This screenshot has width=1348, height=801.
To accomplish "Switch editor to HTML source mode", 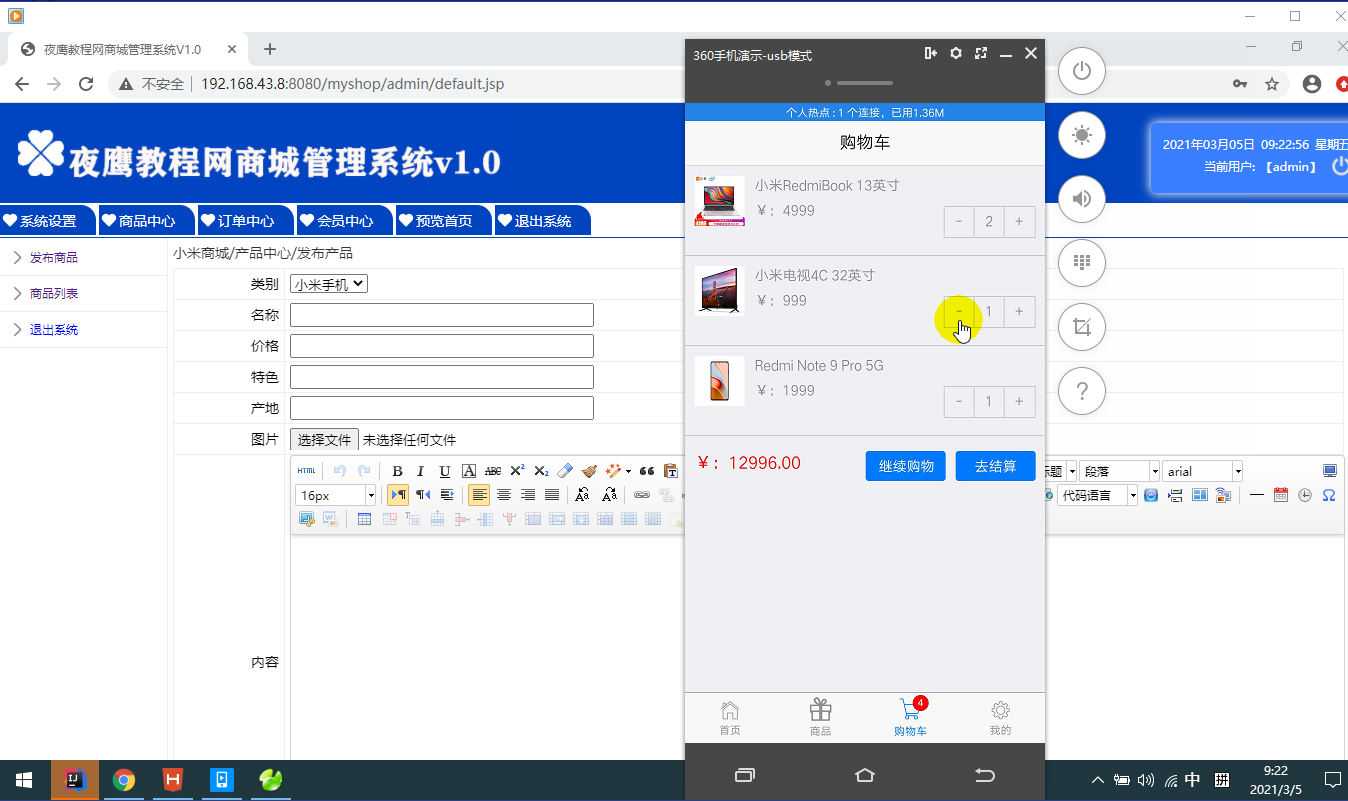I will click(x=306, y=471).
